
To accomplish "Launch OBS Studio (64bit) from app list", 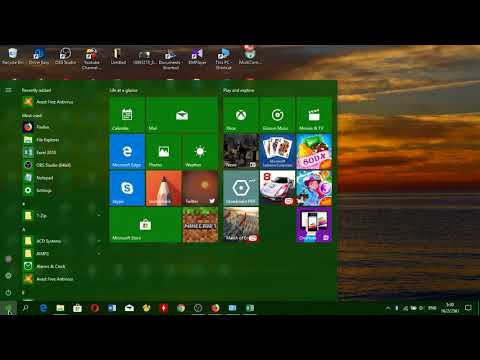I will [x=60, y=165].
